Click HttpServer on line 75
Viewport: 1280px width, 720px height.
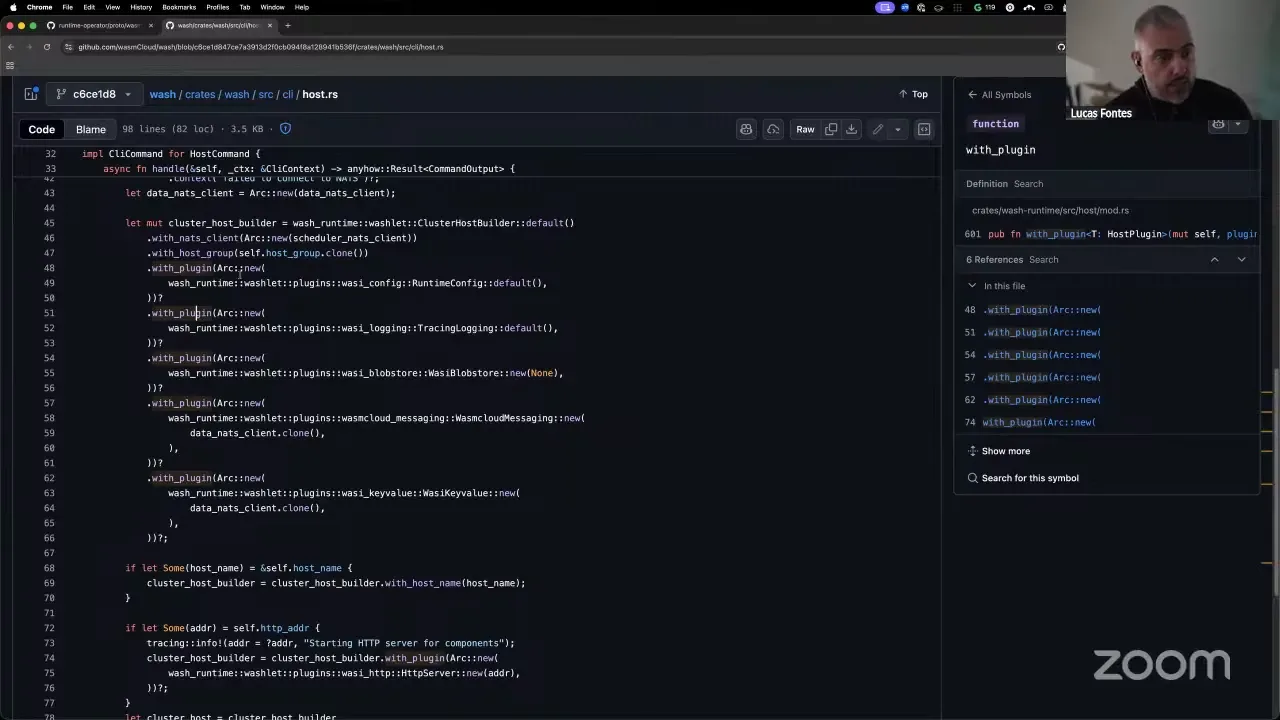click(428, 673)
